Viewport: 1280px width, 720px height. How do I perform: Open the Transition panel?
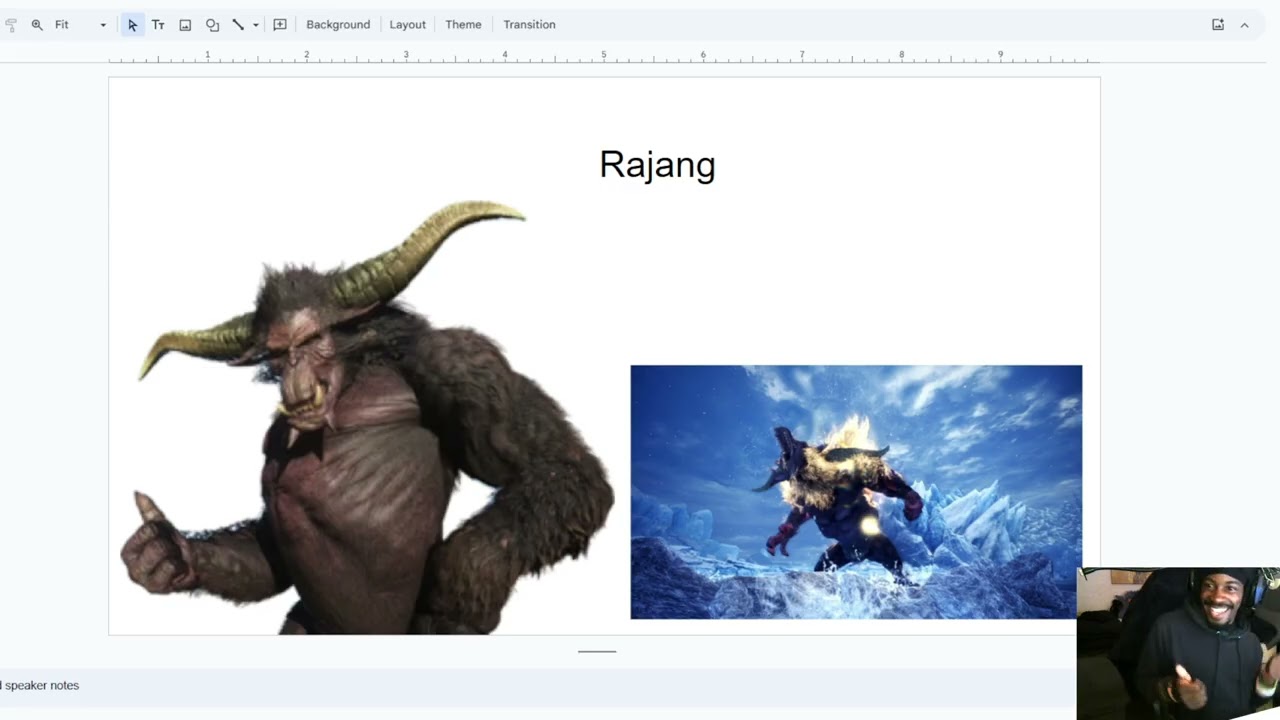click(529, 25)
